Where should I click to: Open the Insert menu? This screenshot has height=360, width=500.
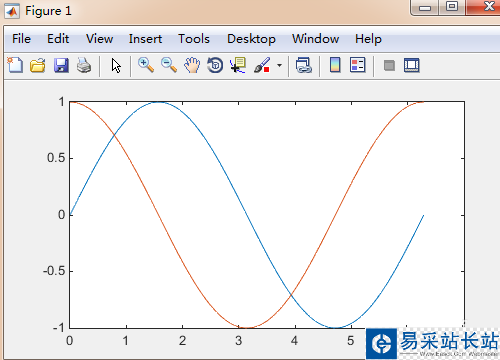145,39
